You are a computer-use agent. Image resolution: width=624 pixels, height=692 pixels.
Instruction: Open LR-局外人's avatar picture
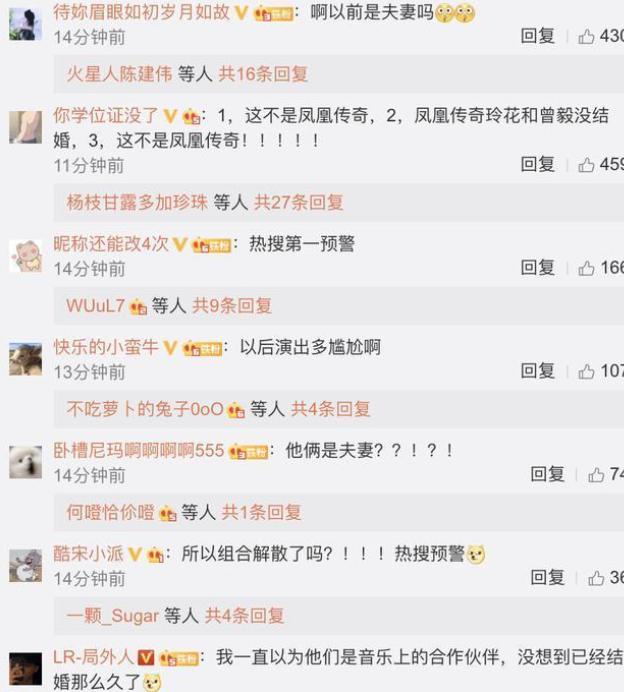[26, 669]
